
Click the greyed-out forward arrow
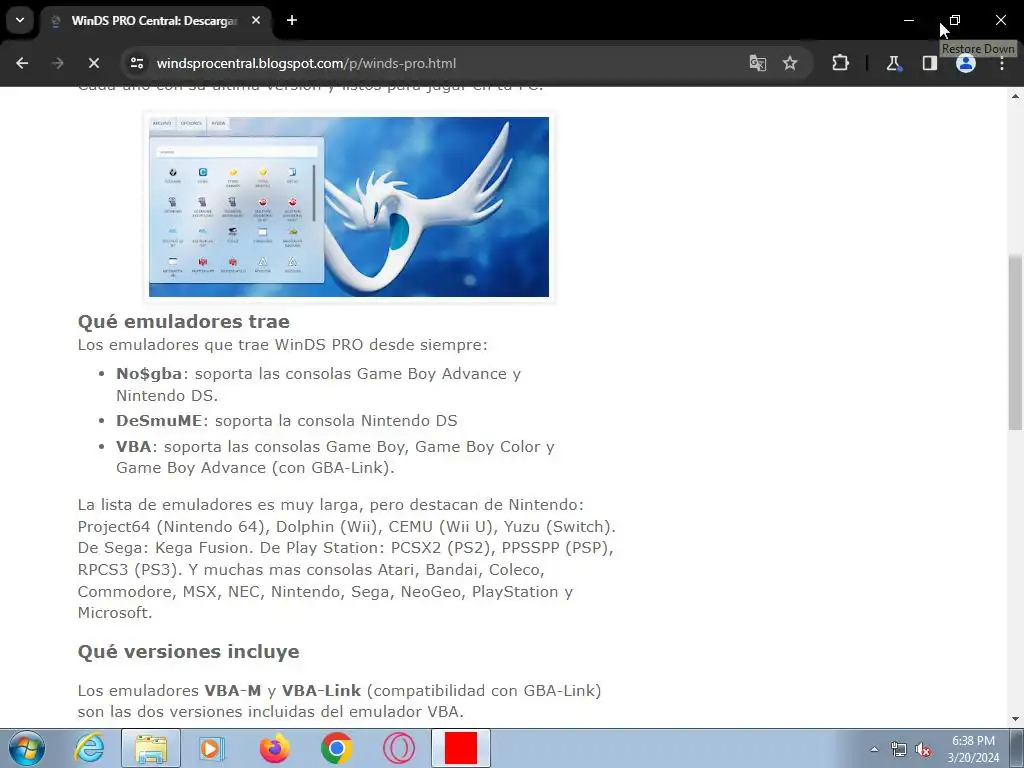click(x=57, y=63)
